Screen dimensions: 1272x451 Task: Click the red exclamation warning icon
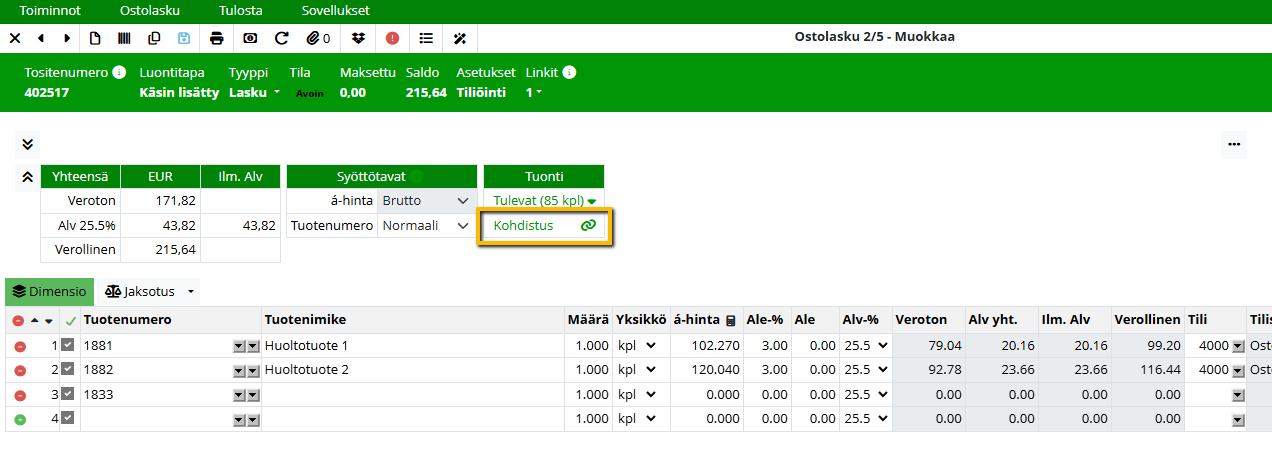pyautogui.click(x=392, y=38)
